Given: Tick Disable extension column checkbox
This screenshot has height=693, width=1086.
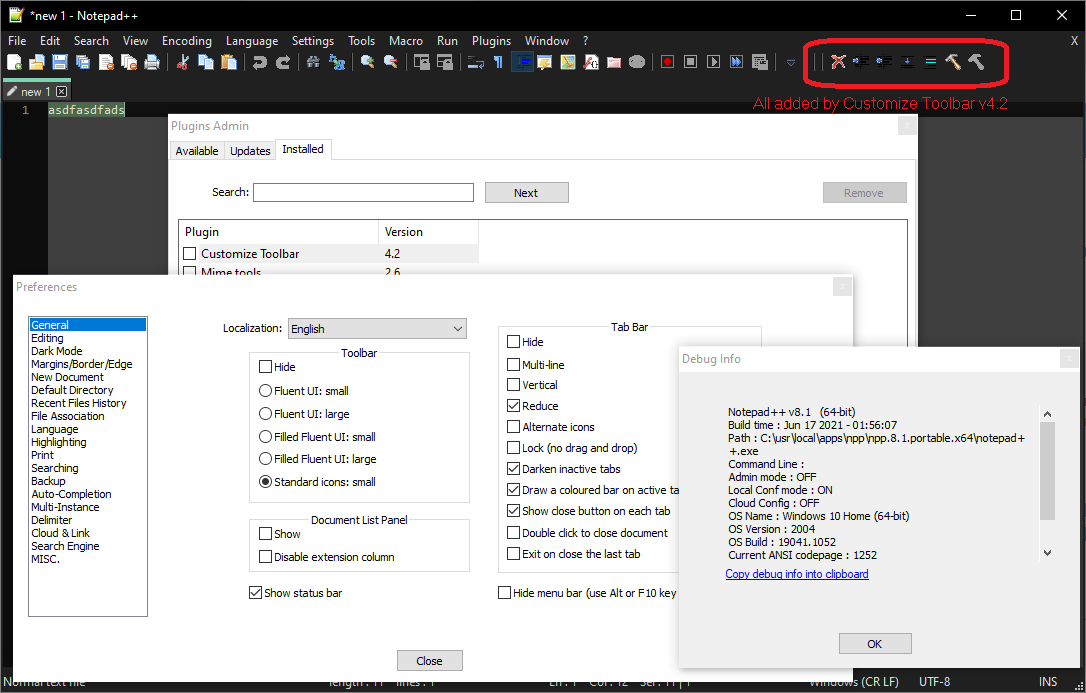Looking at the screenshot, I should point(265,557).
